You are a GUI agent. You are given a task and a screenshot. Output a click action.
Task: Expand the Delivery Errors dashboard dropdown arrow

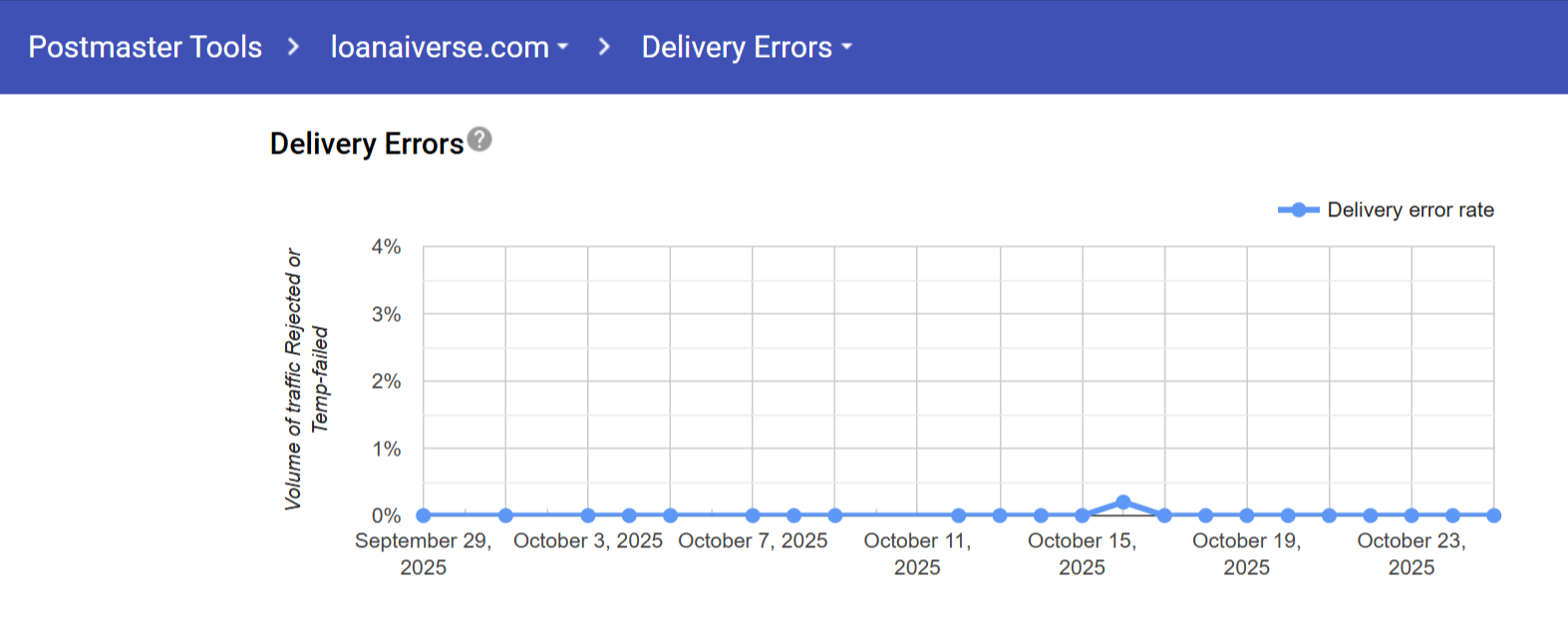tap(847, 47)
